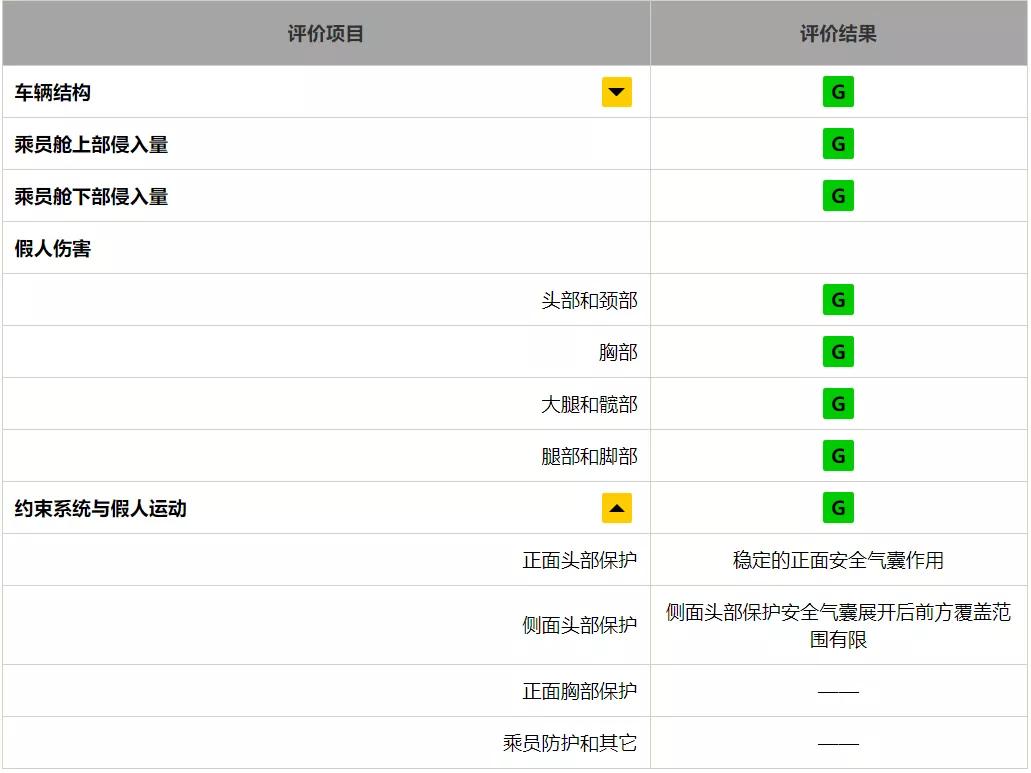1031x773 pixels.
Task: Select the G rating for 胸部
Action: [838, 351]
